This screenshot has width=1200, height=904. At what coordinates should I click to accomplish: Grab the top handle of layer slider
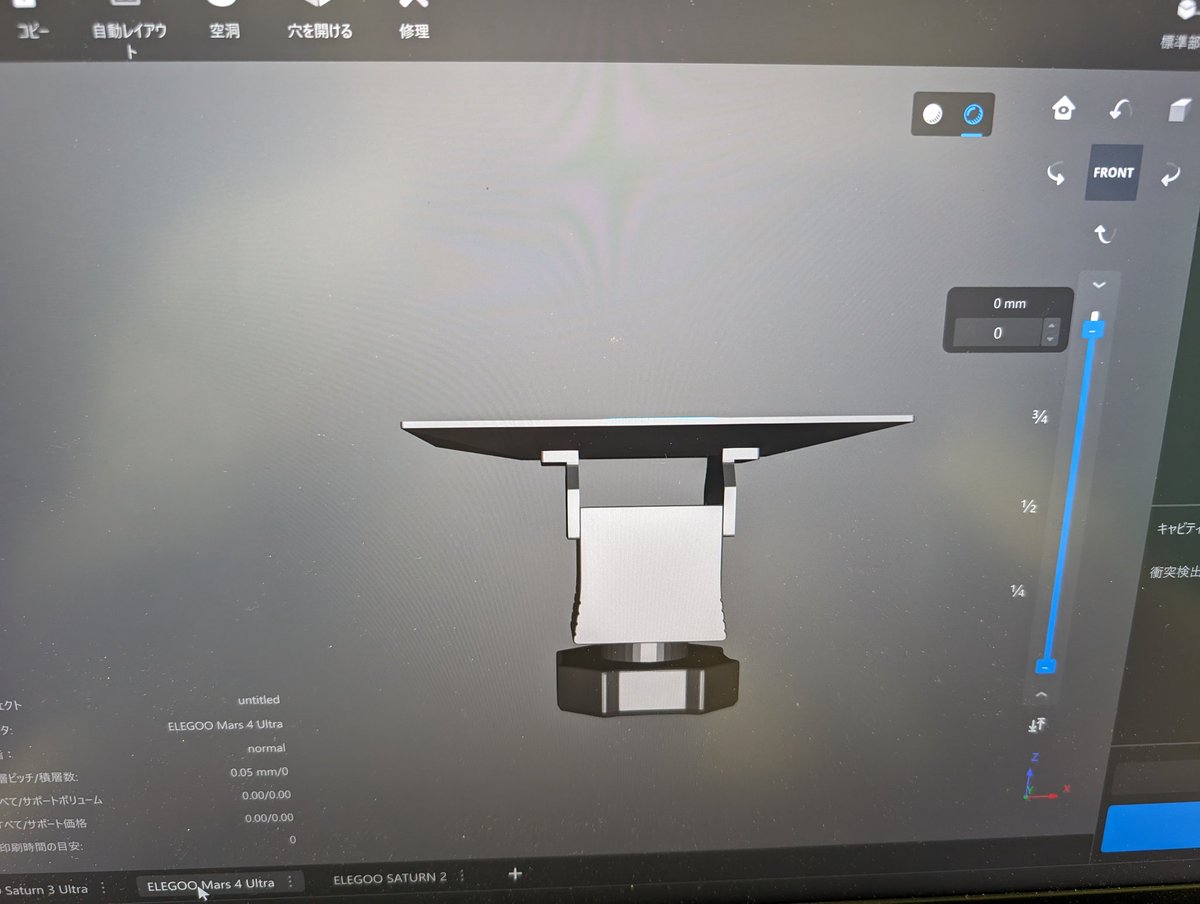tap(1094, 329)
